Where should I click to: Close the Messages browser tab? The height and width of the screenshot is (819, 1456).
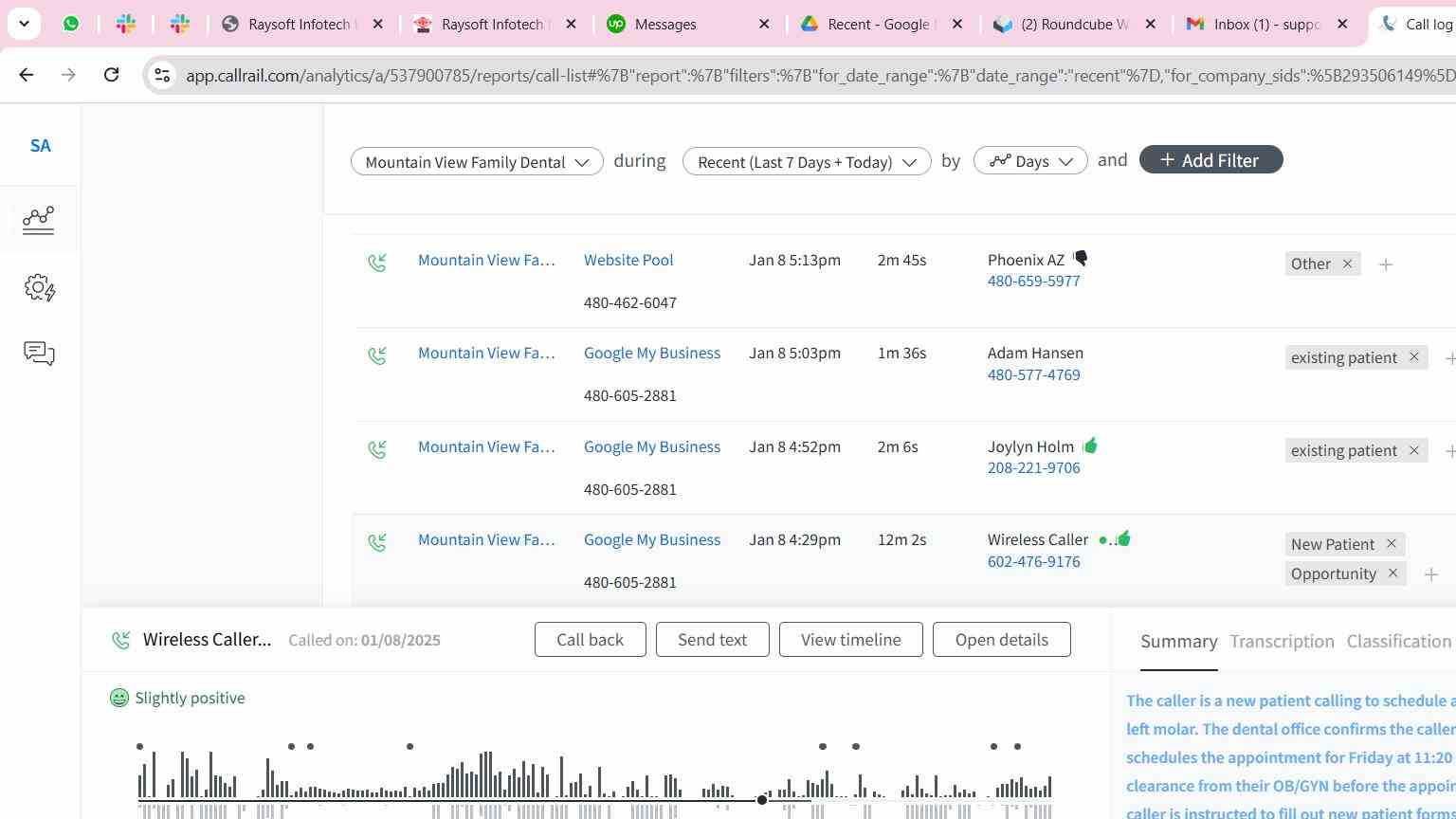(764, 24)
